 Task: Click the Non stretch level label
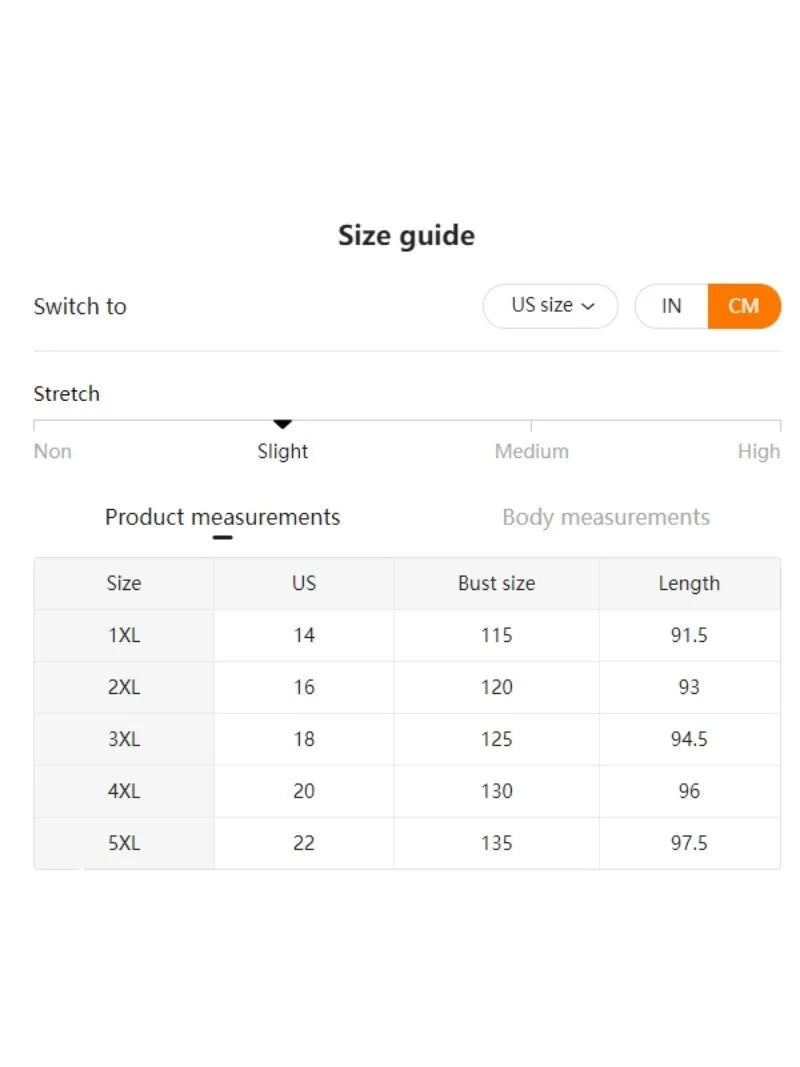click(53, 452)
